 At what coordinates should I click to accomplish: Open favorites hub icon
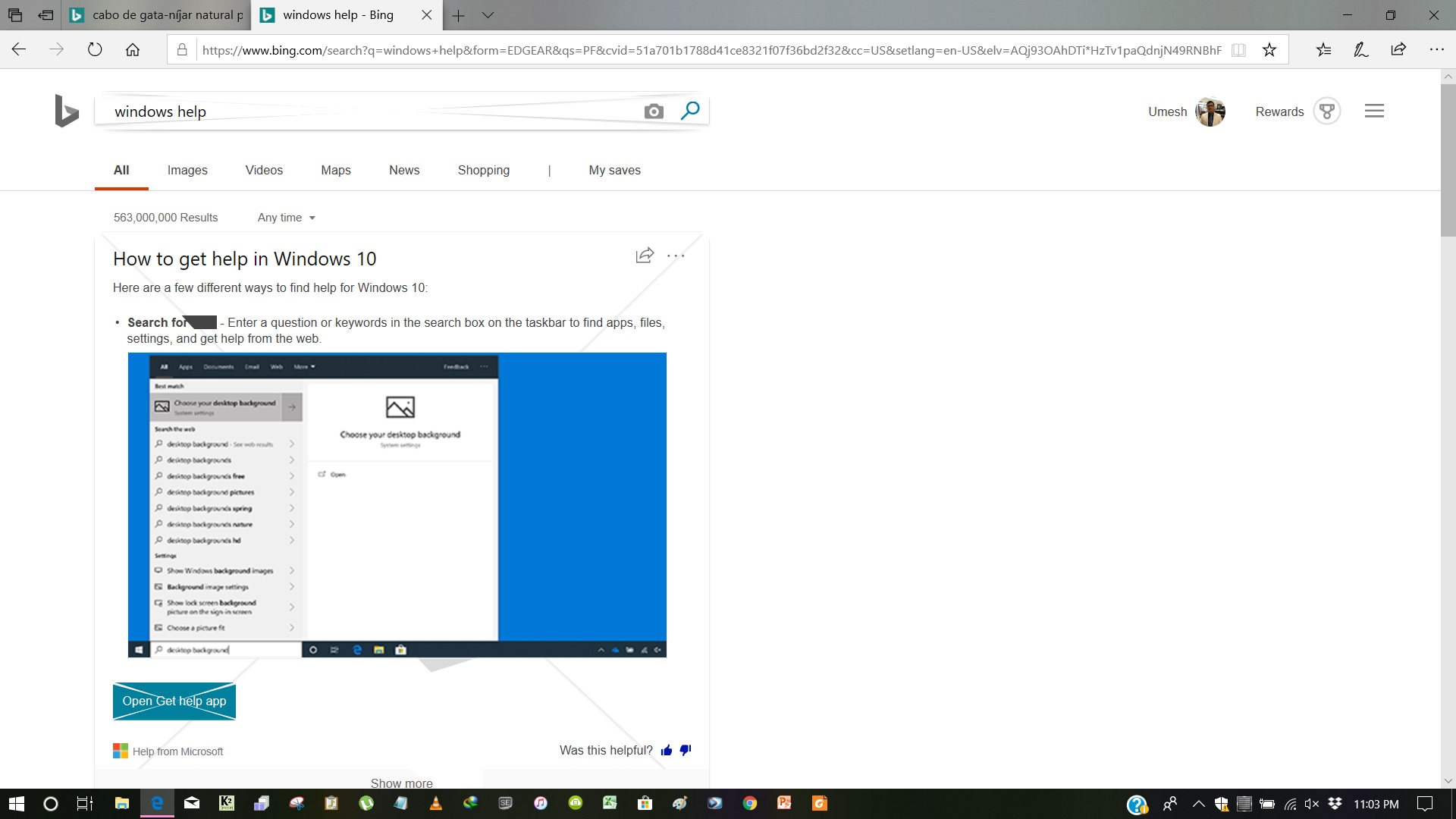1323,50
